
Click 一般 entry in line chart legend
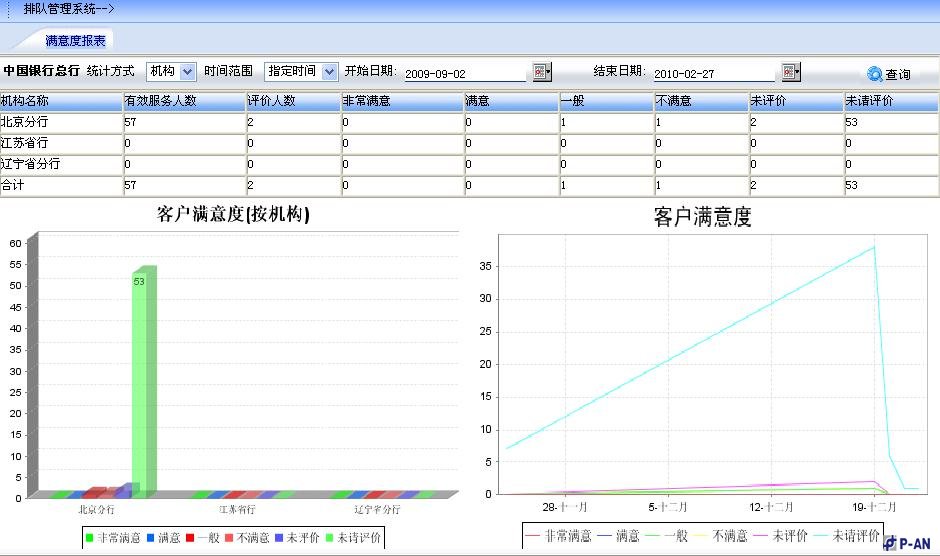pyautogui.click(x=667, y=536)
